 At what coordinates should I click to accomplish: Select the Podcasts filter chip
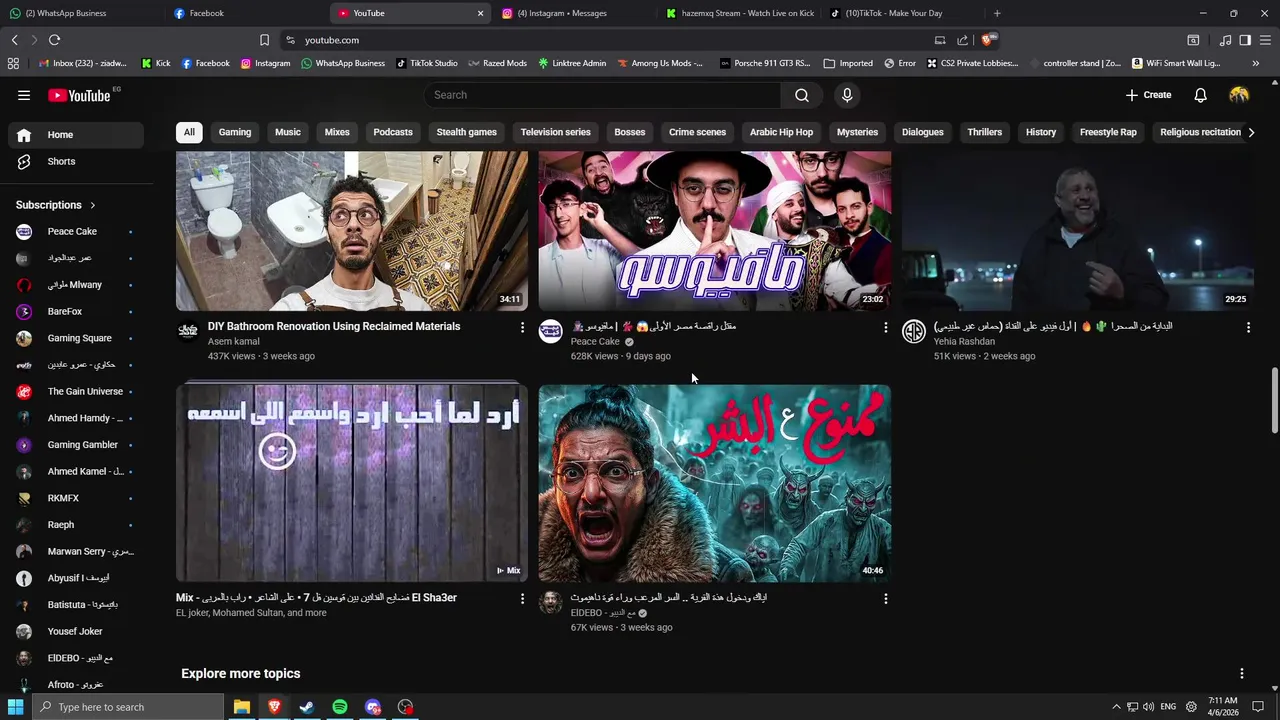coord(393,132)
